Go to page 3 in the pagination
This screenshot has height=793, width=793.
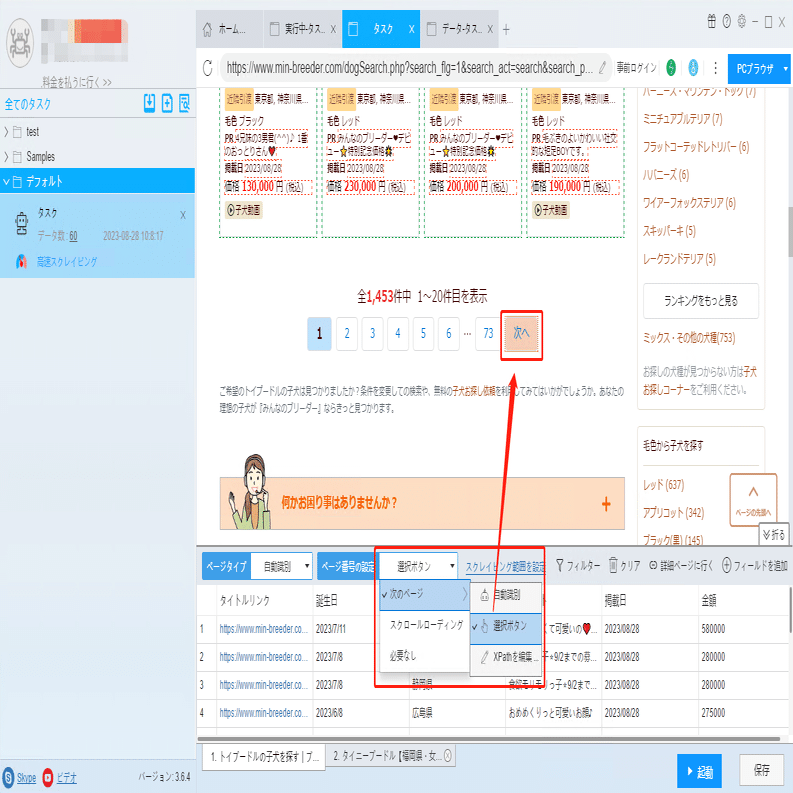(372, 333)
